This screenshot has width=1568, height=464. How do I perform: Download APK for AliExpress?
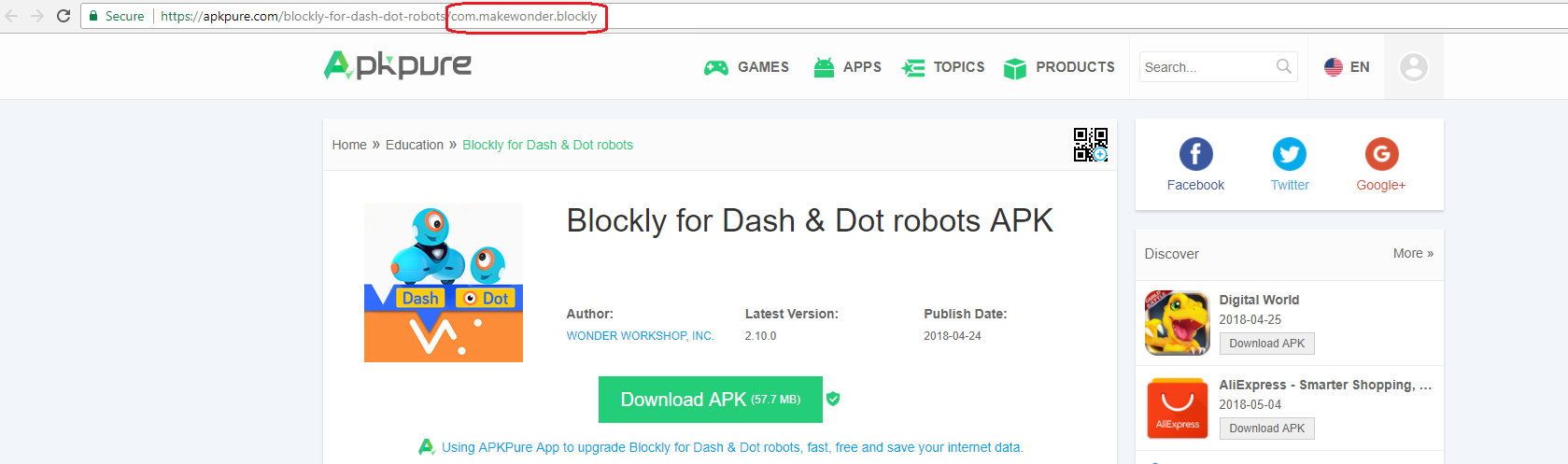tap(1266, 429)
